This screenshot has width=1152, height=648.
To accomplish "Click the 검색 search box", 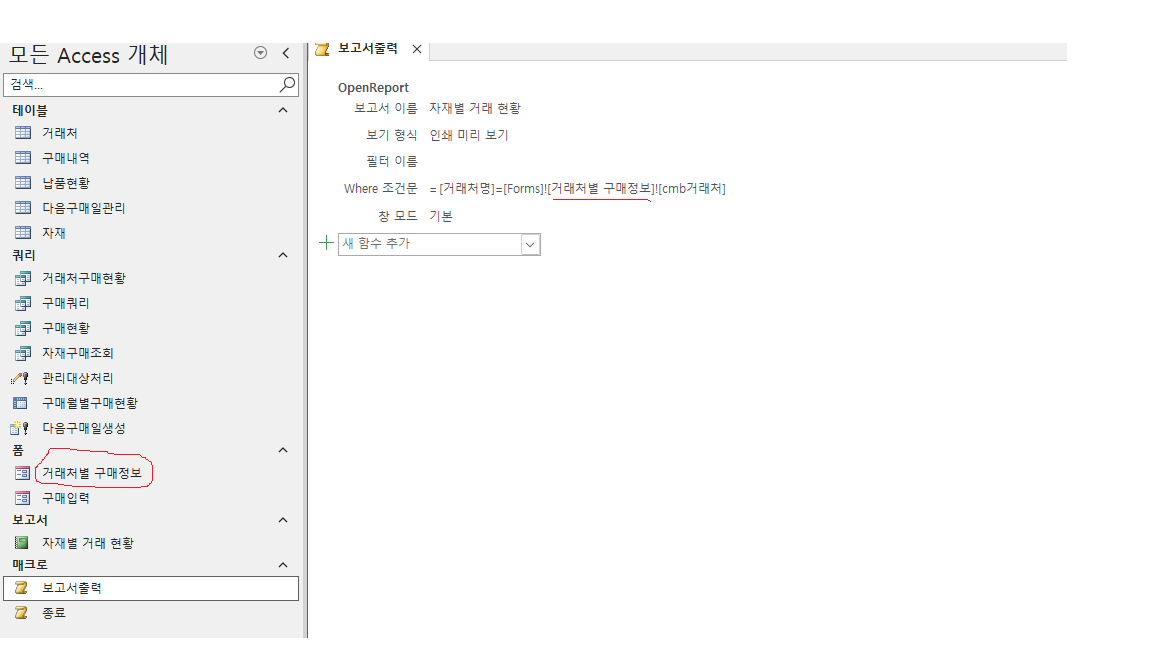I will [140, 85].
